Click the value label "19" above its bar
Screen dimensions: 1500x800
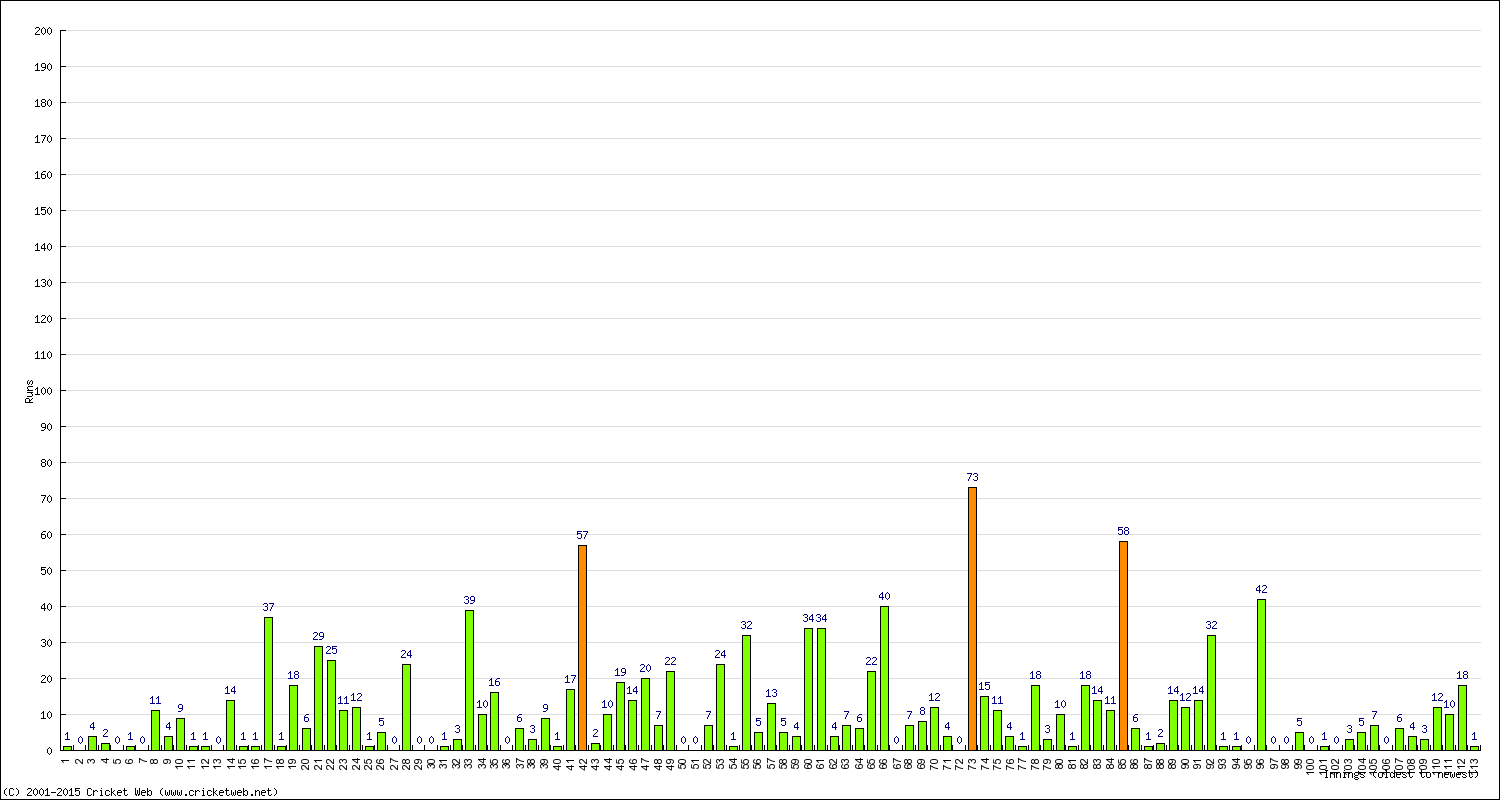620,672
